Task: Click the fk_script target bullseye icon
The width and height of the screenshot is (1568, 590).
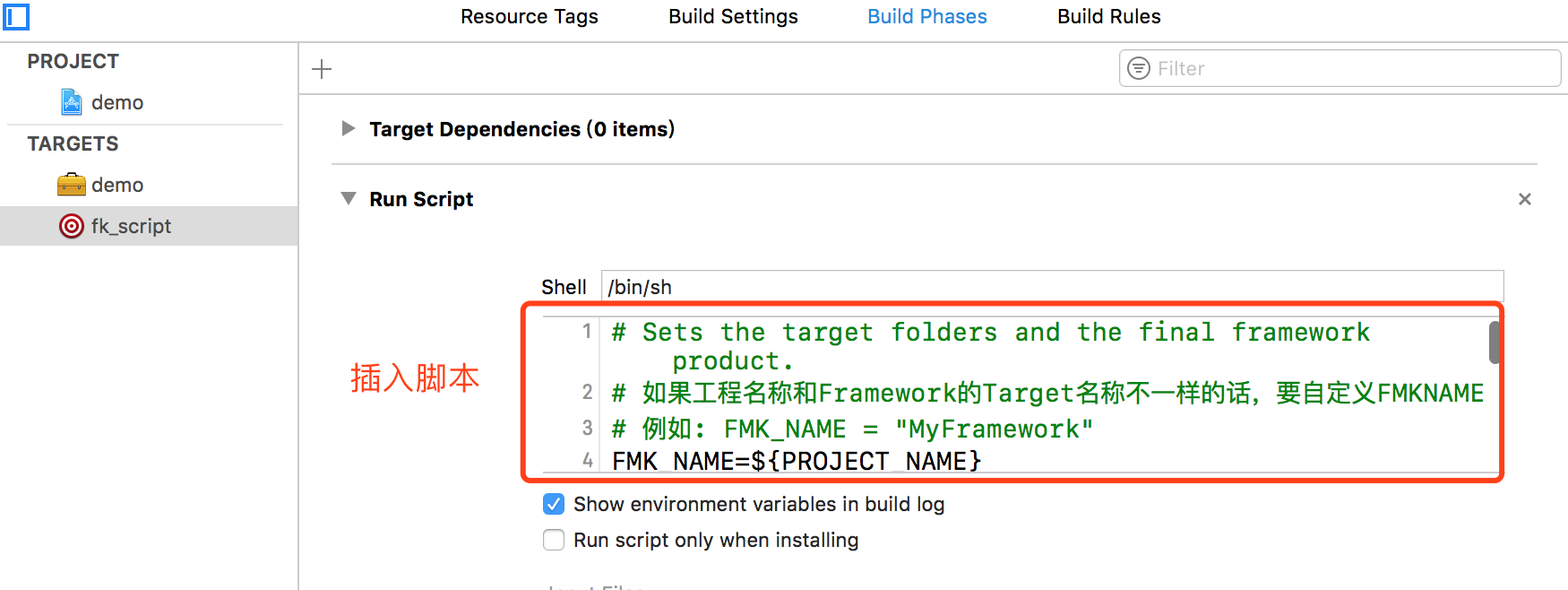Action: [x=72, y=226]
